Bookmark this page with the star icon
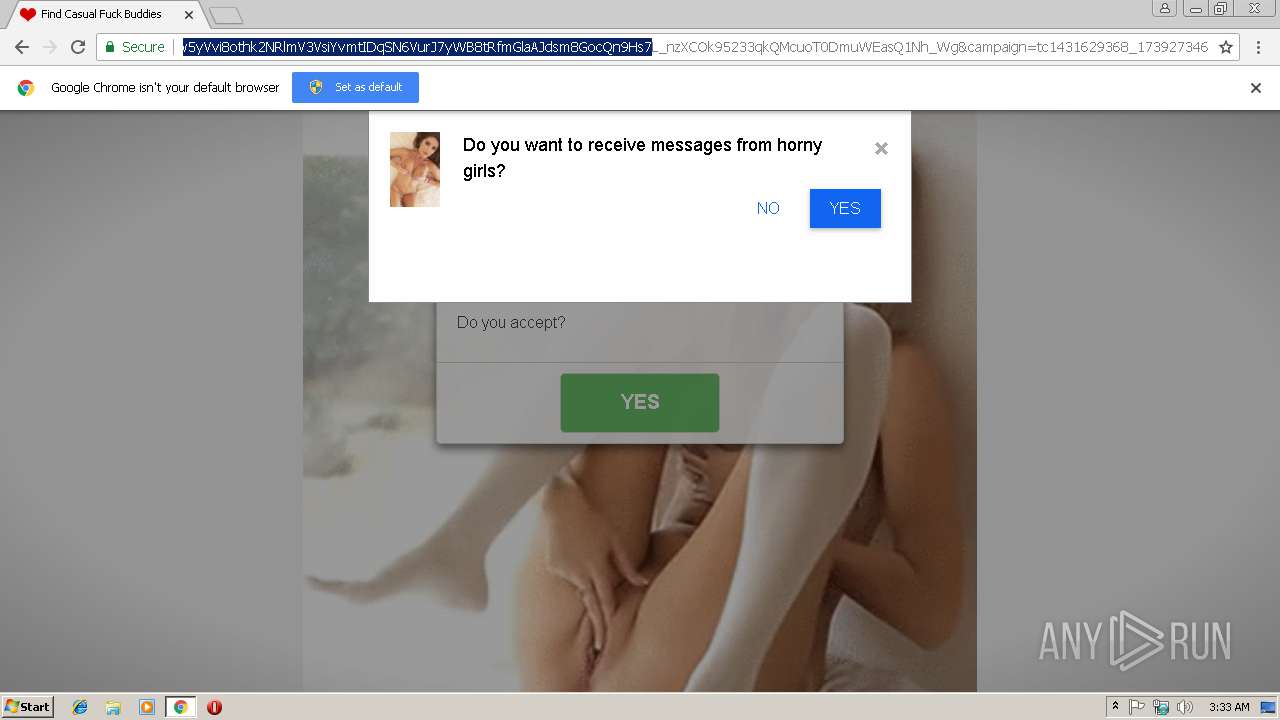 point(1226,47)
